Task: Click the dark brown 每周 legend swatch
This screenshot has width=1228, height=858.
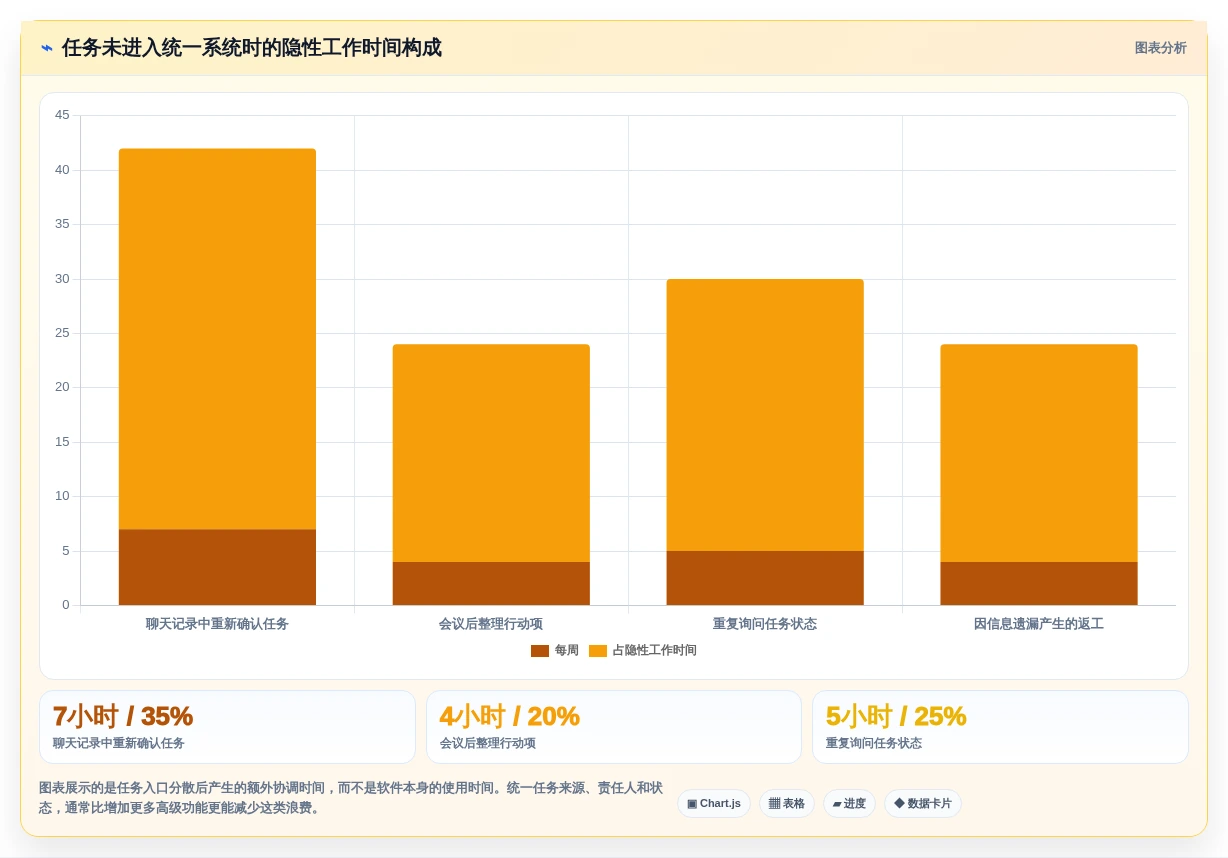Action: (539, 651)
